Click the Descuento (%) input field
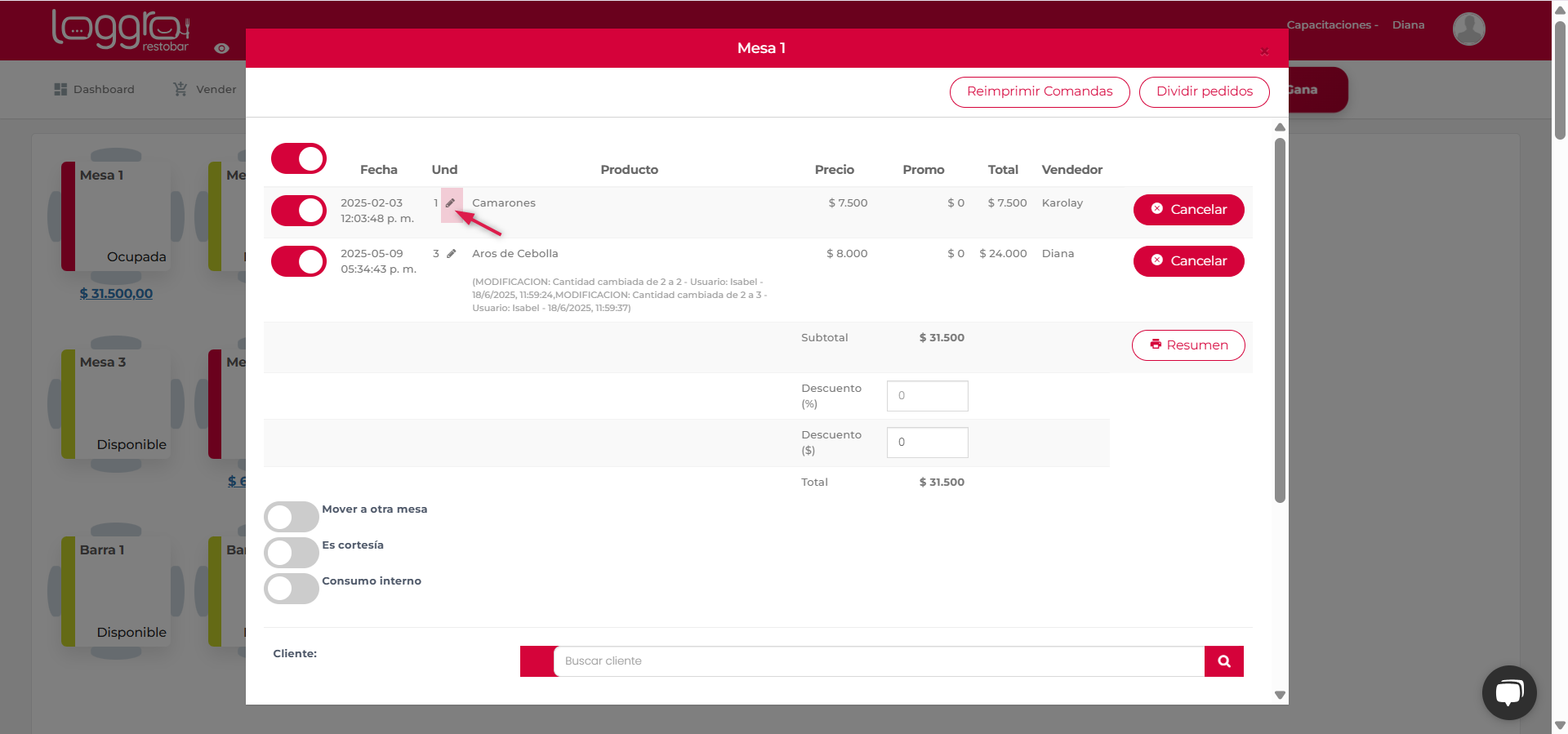 [x=927, y=396]
